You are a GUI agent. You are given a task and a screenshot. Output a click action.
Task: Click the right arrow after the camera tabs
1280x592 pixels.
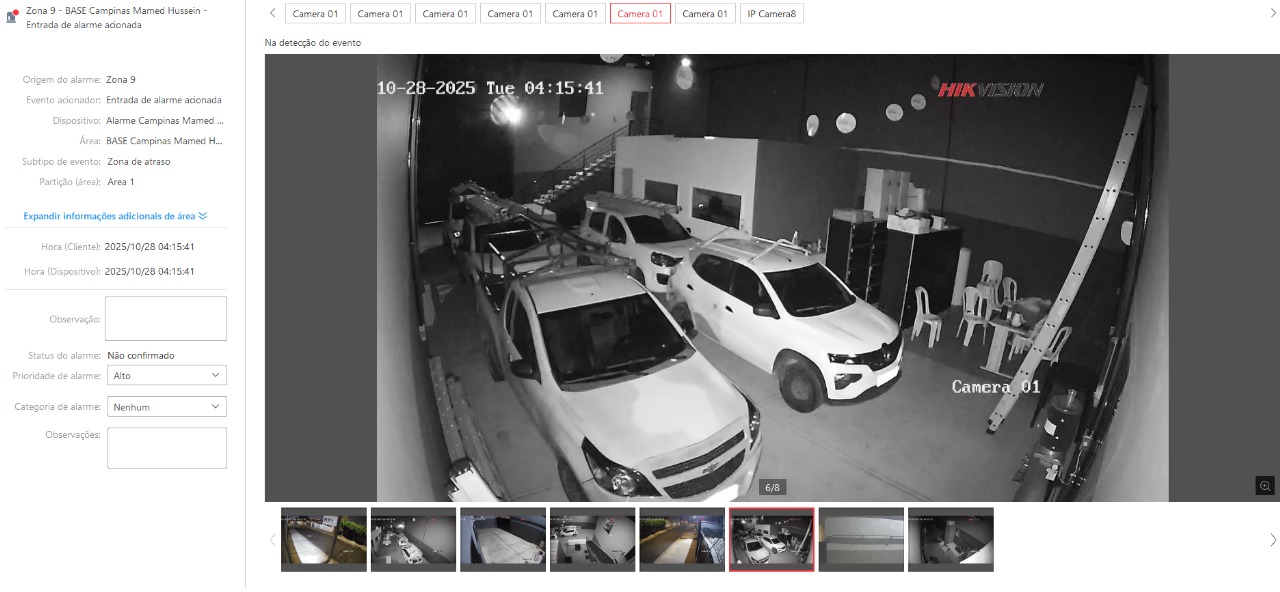(x=1272, y=13)
